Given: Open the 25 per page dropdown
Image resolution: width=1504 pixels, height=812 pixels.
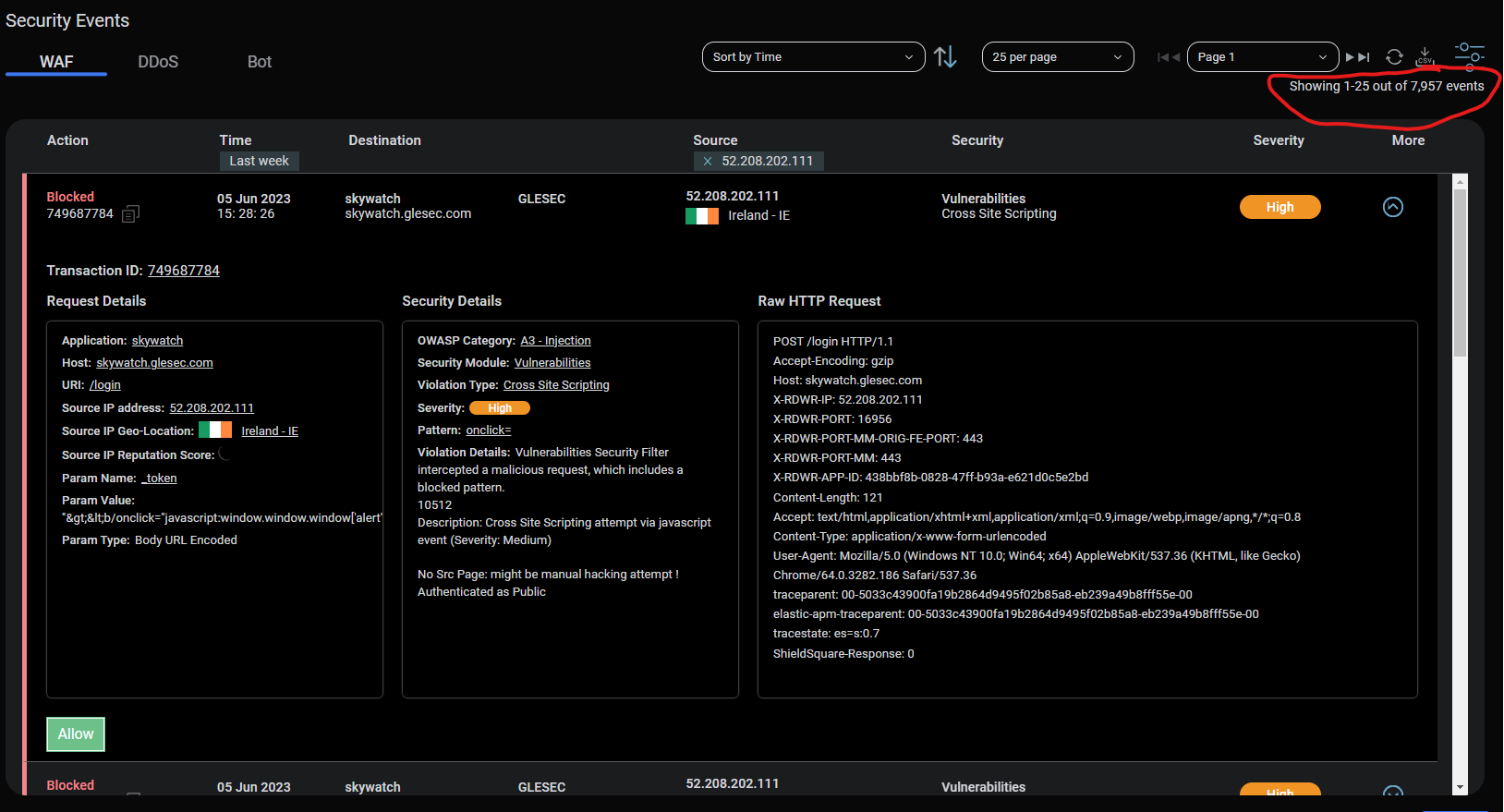Looking at the screenshot, I should click(1058, 57).
